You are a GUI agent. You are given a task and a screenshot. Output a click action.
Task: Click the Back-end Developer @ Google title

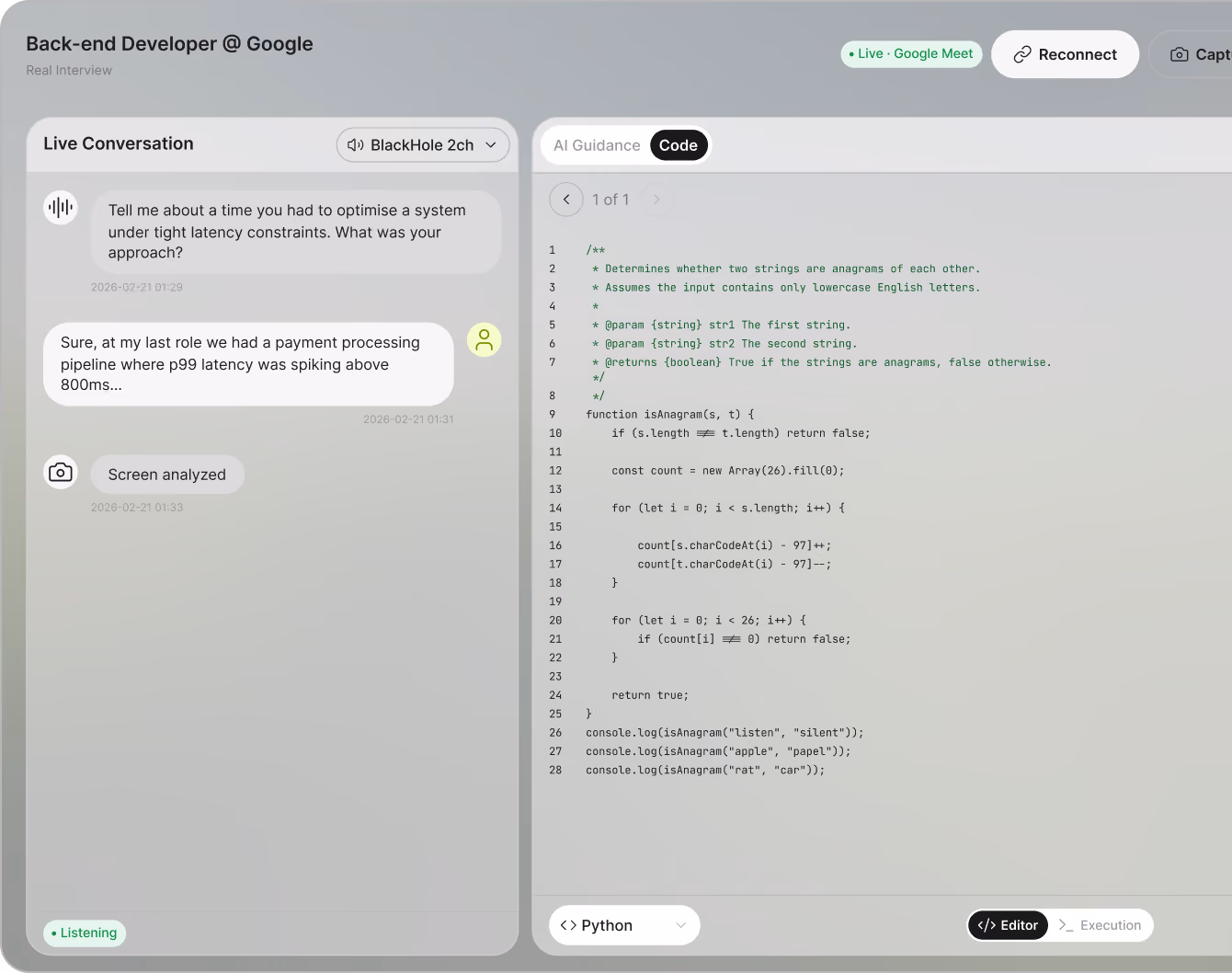(x=169, y=43)
